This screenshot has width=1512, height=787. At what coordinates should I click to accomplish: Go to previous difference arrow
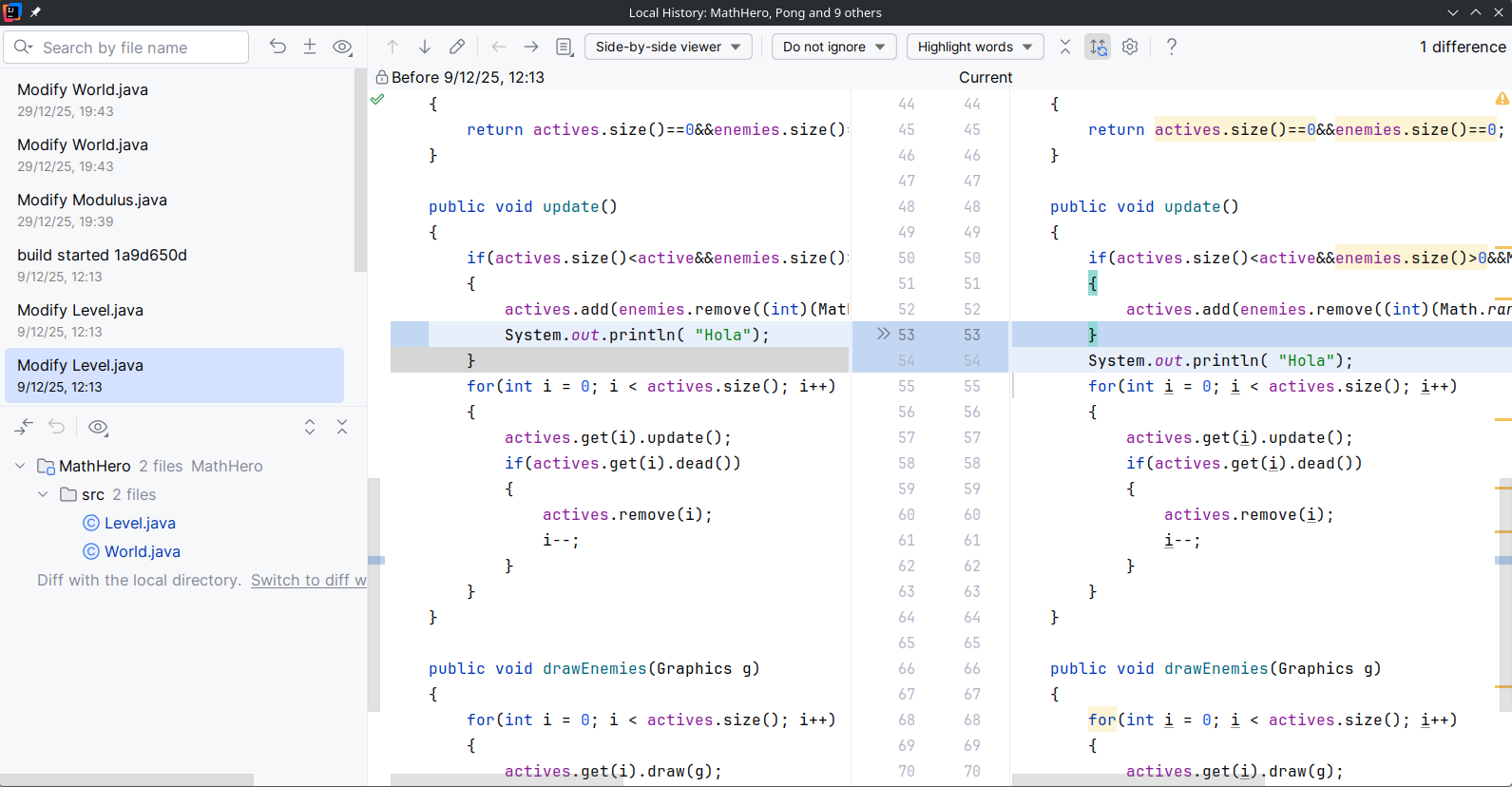pos(392,47)
